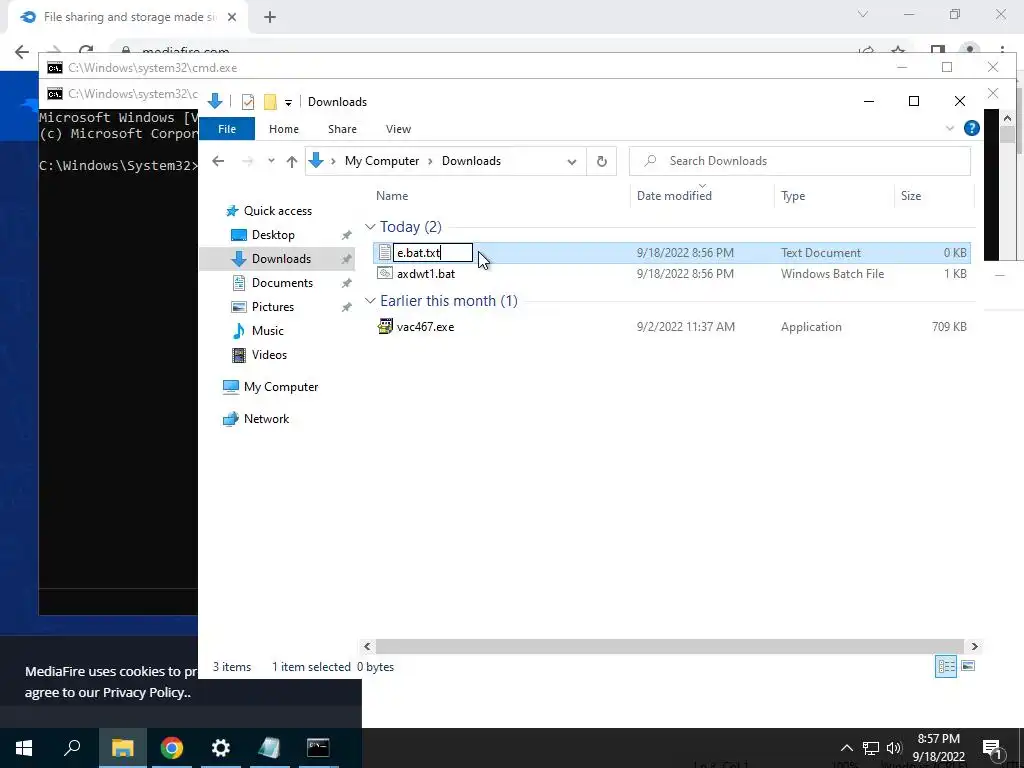Viewport: 1024px width, 768px height.
Task: Click the File Explorer taskbar icon
Action: tap(122, 748)
